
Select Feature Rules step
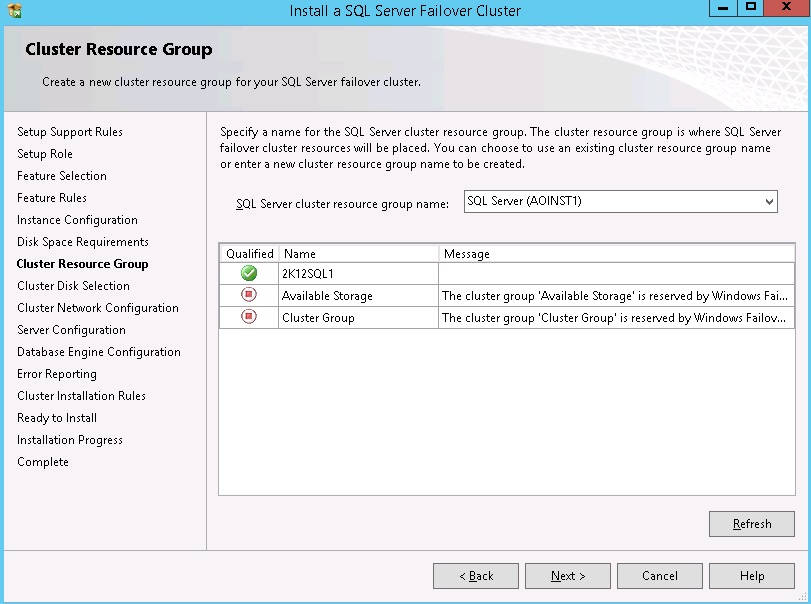52,198
